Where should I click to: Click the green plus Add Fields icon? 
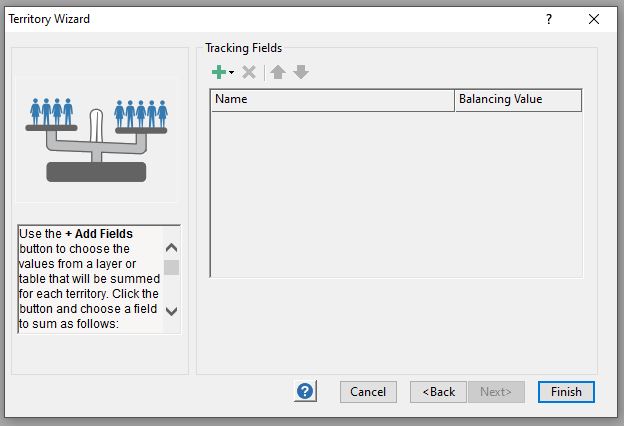(218, 72)
